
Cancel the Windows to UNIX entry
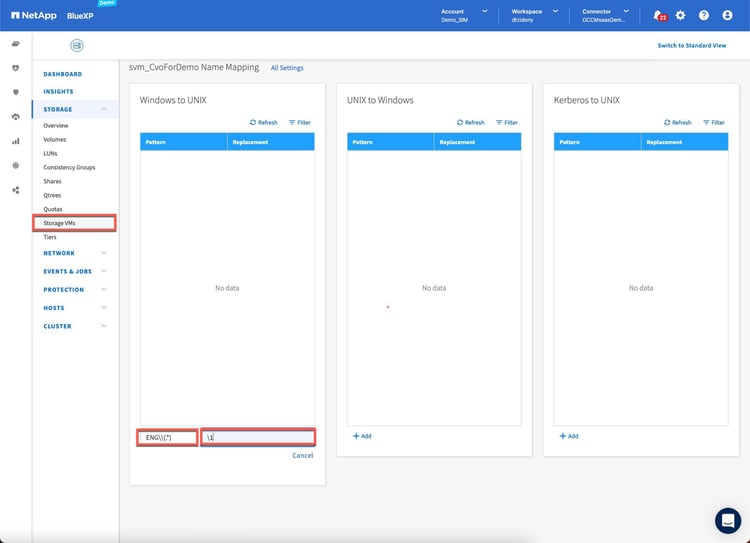302,455
